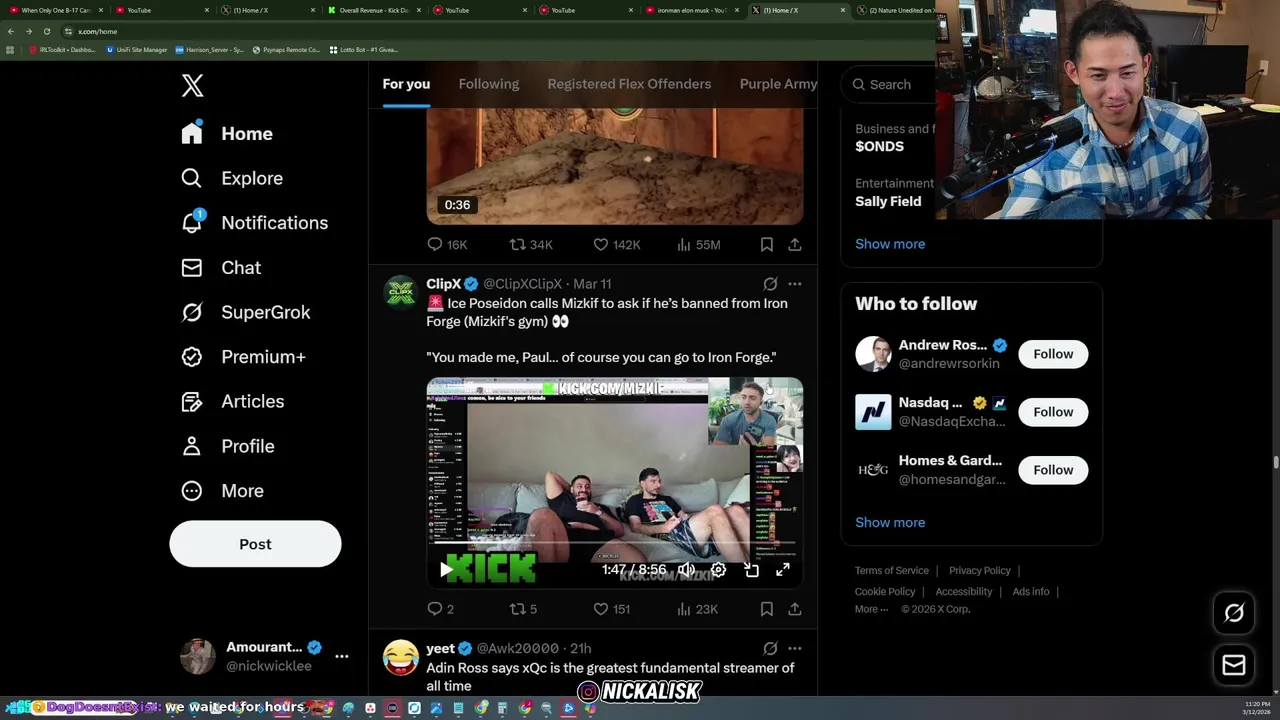The height and width of the screenshot is (720, 1280).
Task: Expand the More menu in sidebar
Action: point(222,491)
